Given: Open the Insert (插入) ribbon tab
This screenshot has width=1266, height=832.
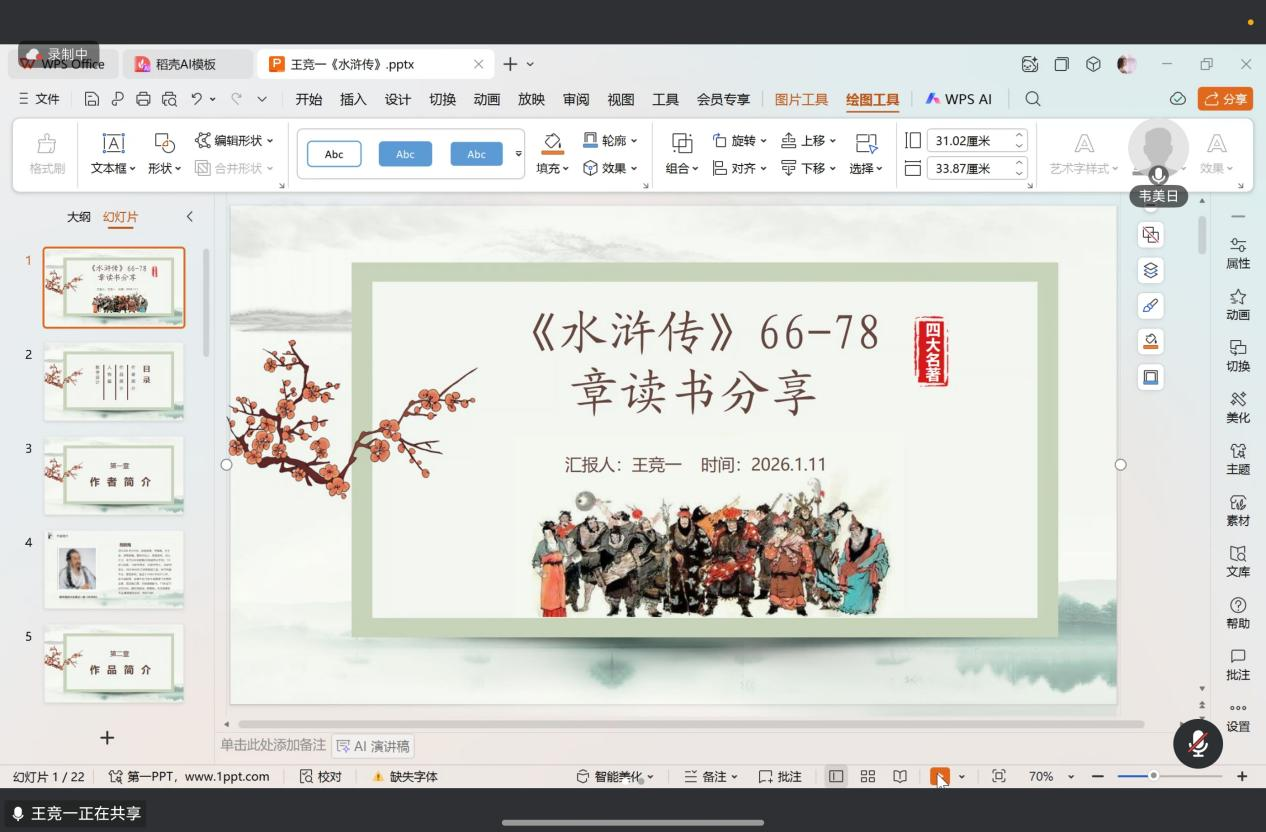Looking at the screenshot, I should pyautogui.click(x=353, y=99).
